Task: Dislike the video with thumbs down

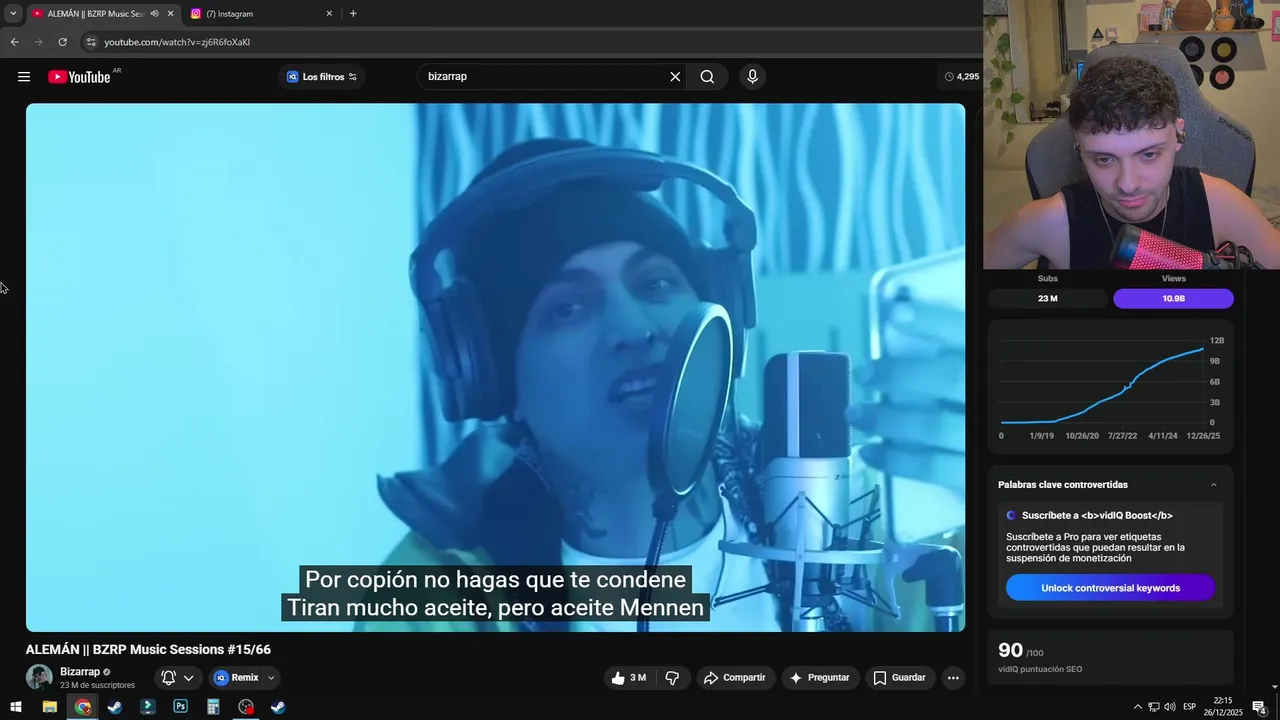Action: click(672, 678)
